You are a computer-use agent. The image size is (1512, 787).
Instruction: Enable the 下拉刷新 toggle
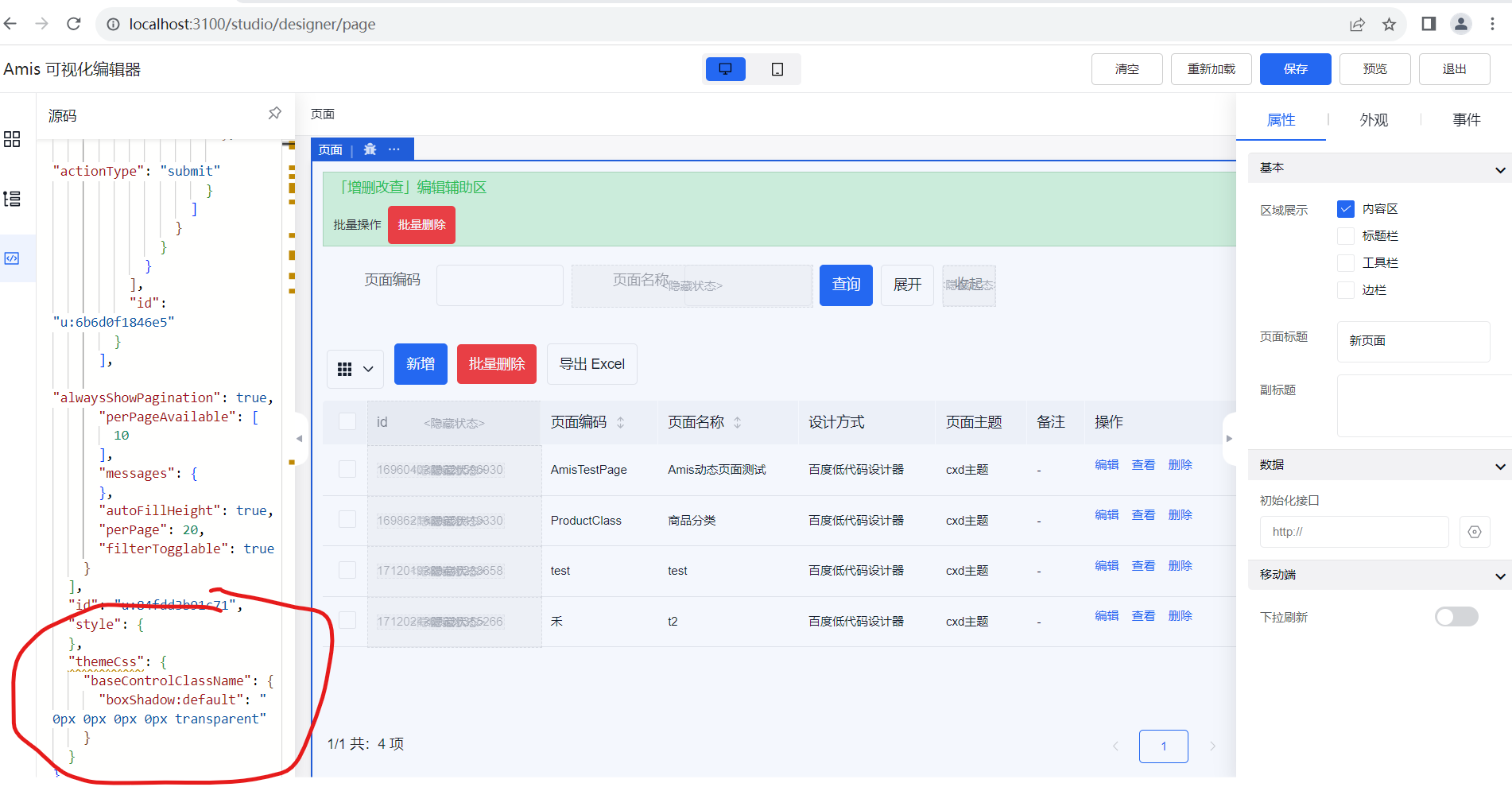click(1456, 616)
